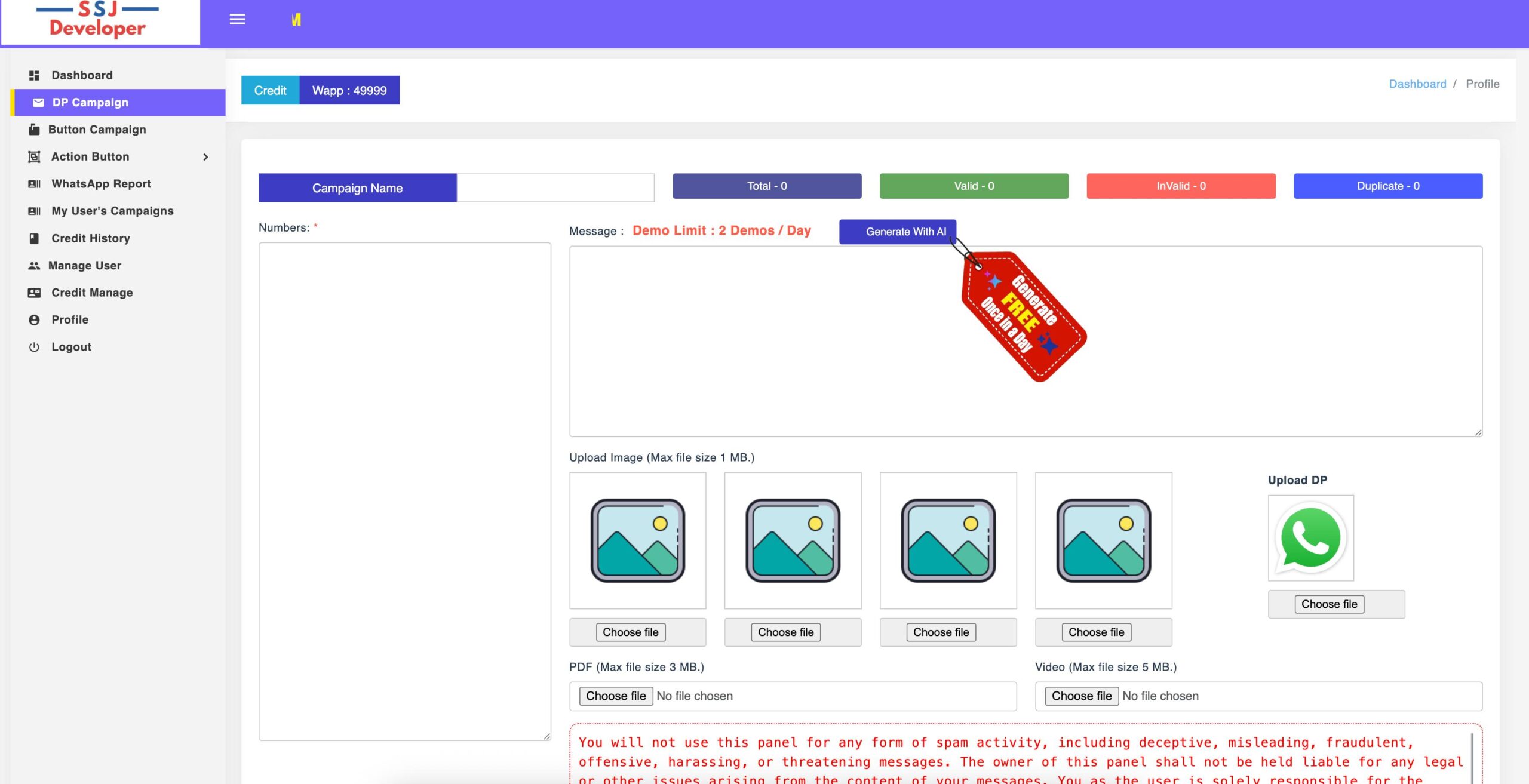
Task: Click the Profile person icon in sidebar
Action: click(x=34, y=319)
